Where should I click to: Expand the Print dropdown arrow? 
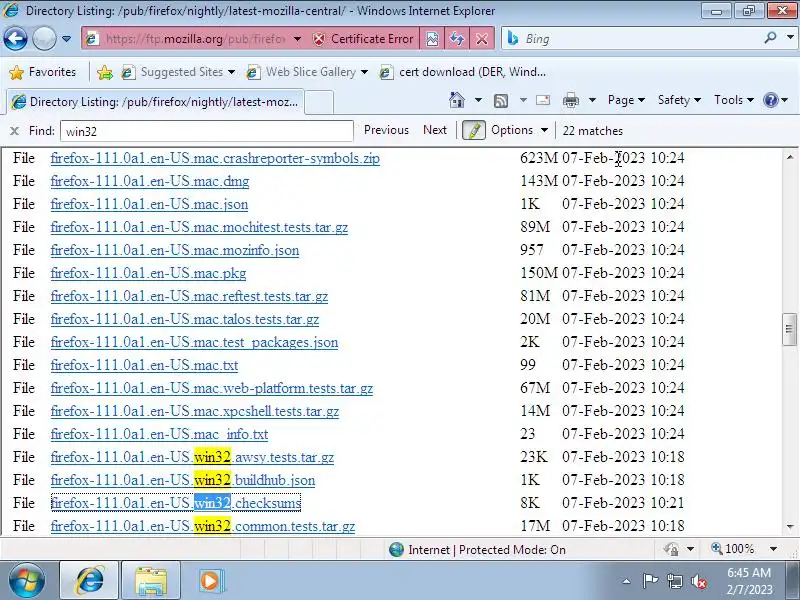click(x=592, y=100)
